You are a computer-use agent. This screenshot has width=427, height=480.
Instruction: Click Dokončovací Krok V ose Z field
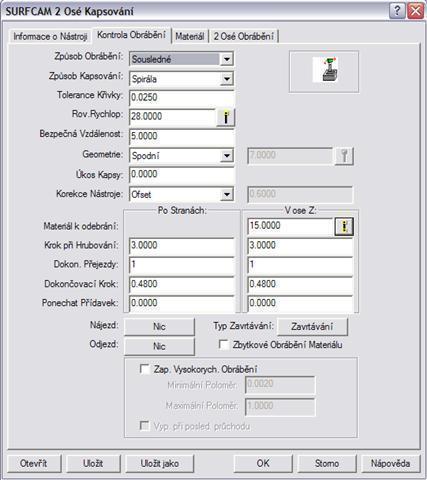coord(300,284)
